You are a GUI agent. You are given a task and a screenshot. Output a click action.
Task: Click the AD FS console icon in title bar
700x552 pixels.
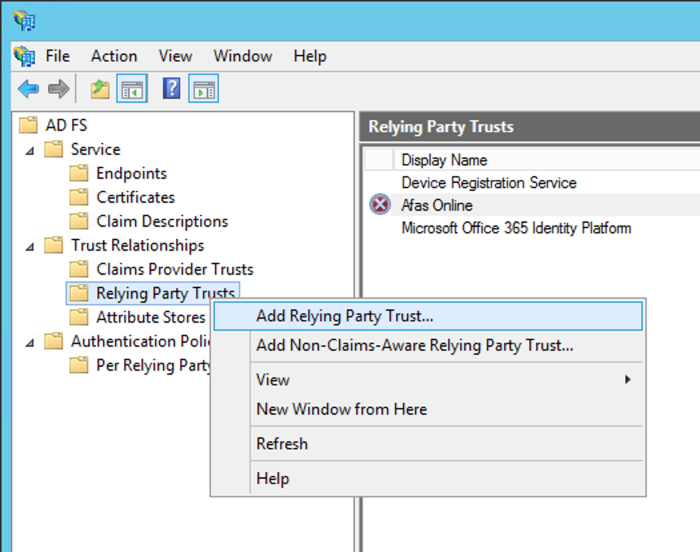click(24, 21)
